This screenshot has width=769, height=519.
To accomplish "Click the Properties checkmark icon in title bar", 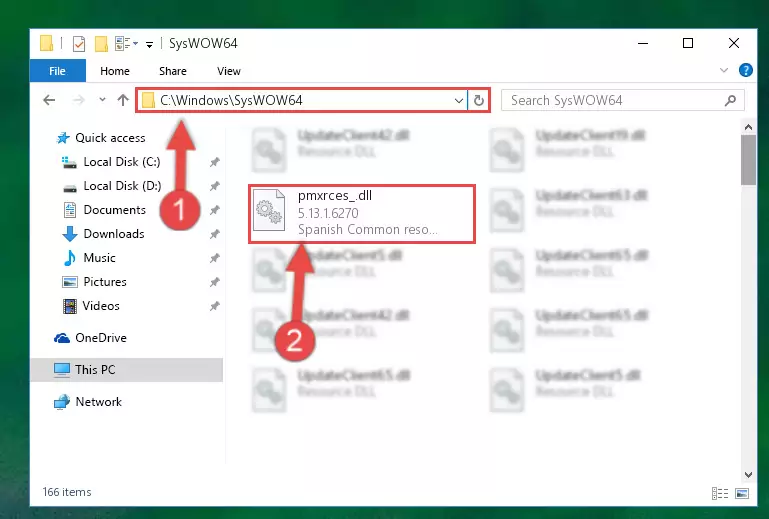I will [x=78, y=44].
